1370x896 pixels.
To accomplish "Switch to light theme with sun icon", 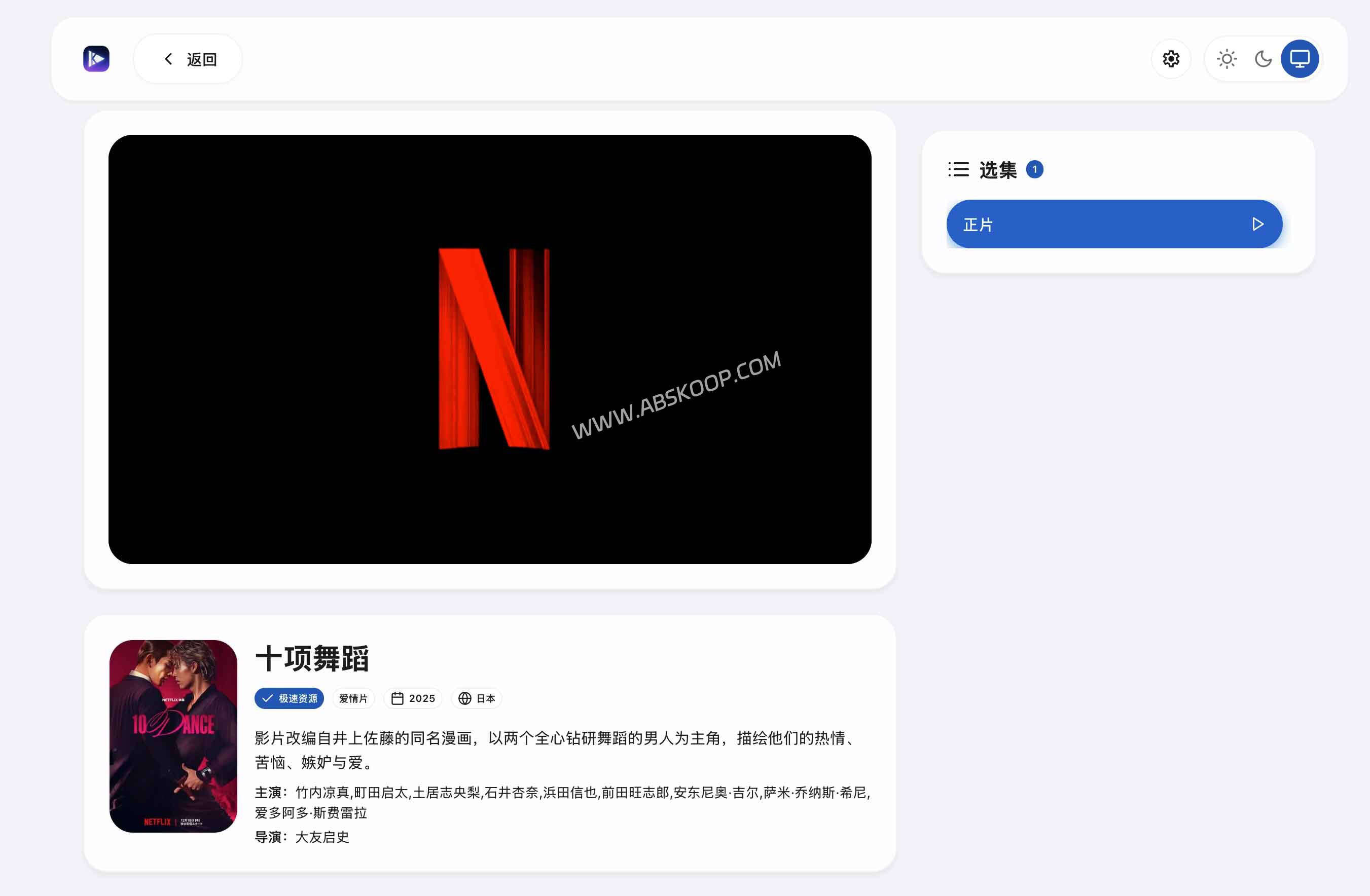I will 1226,58.
